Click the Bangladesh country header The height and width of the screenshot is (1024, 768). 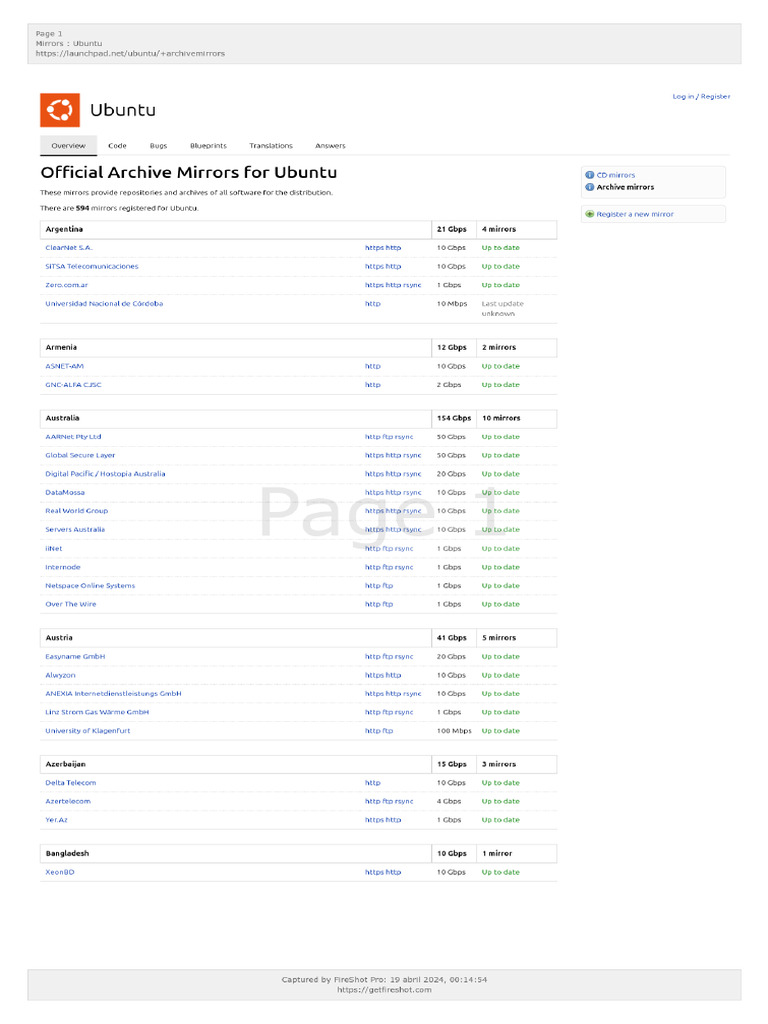[x=67, y=854]
